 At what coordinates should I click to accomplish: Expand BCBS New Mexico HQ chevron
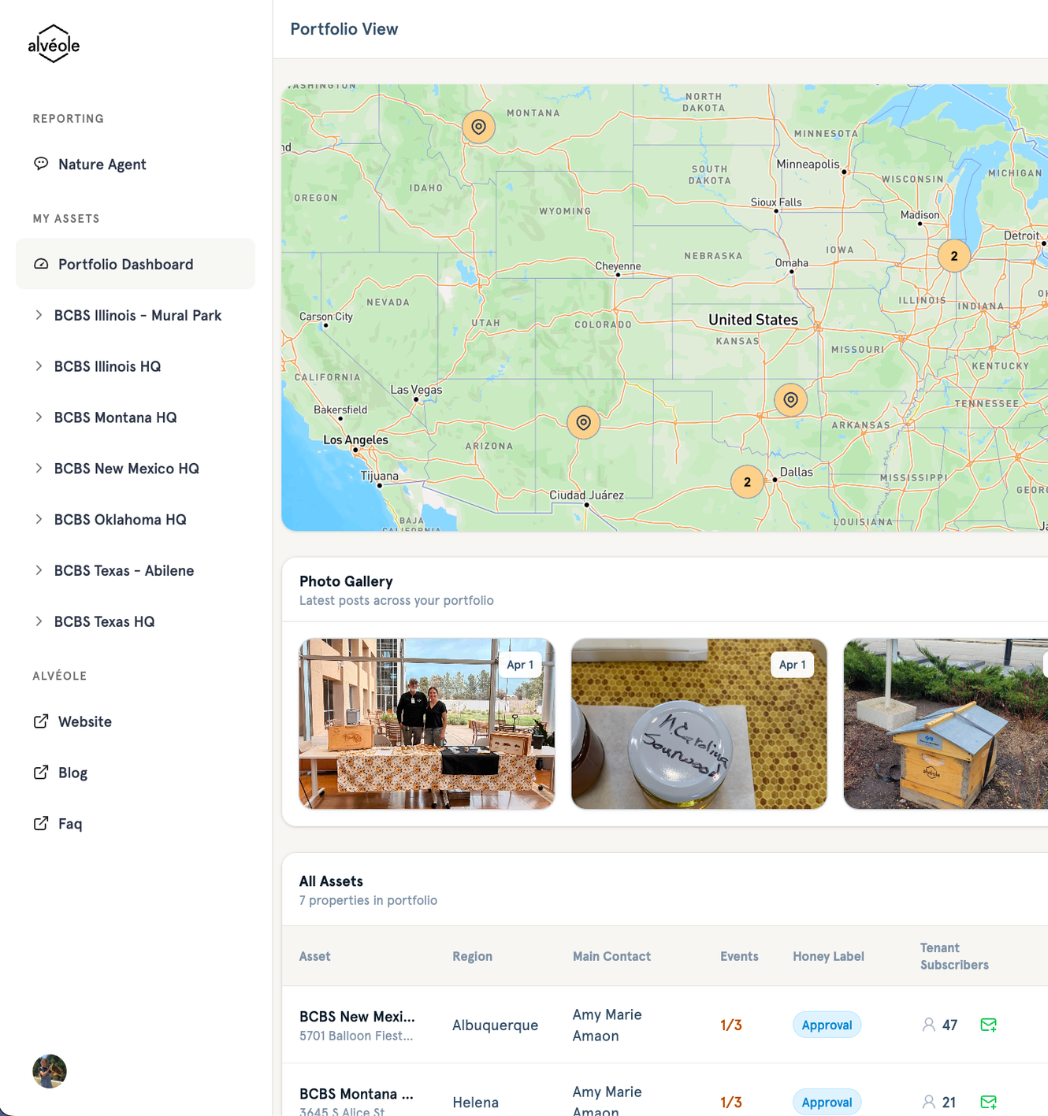coord(38,468)
